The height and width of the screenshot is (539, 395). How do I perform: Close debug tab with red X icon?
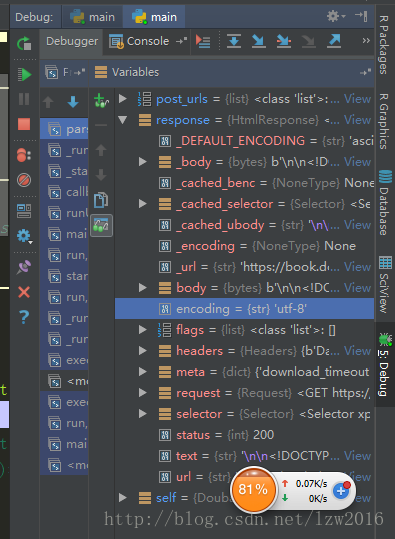[x=24, y=292]
